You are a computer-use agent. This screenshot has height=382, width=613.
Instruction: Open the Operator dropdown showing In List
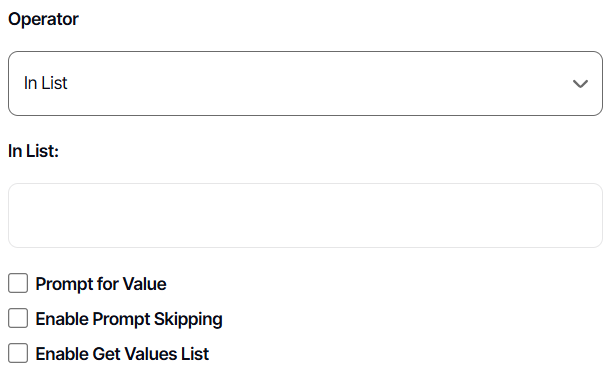[x=305, y=83]
